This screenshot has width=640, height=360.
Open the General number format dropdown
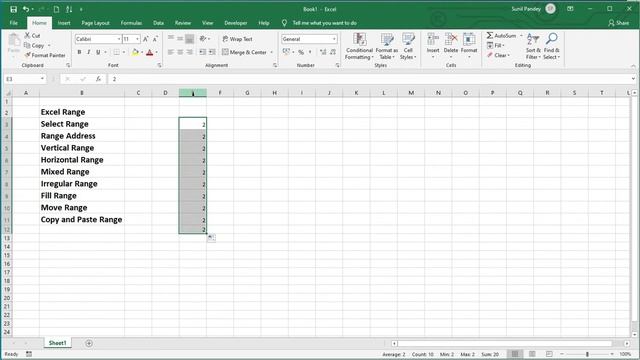click(x=334, y=39)
